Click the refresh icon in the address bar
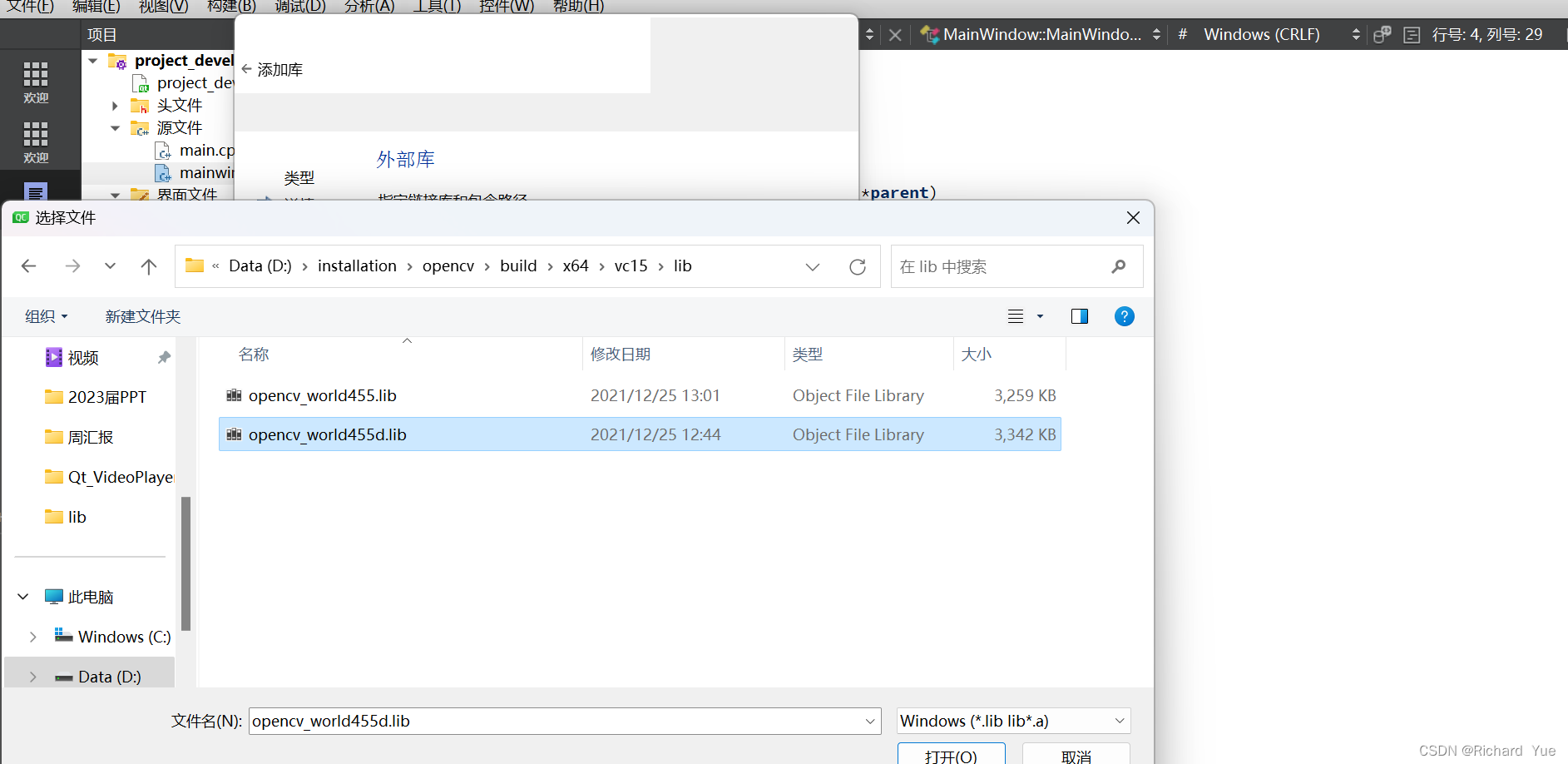Image resolution: width=1568 pixels, height=764 pixels. 858,266
